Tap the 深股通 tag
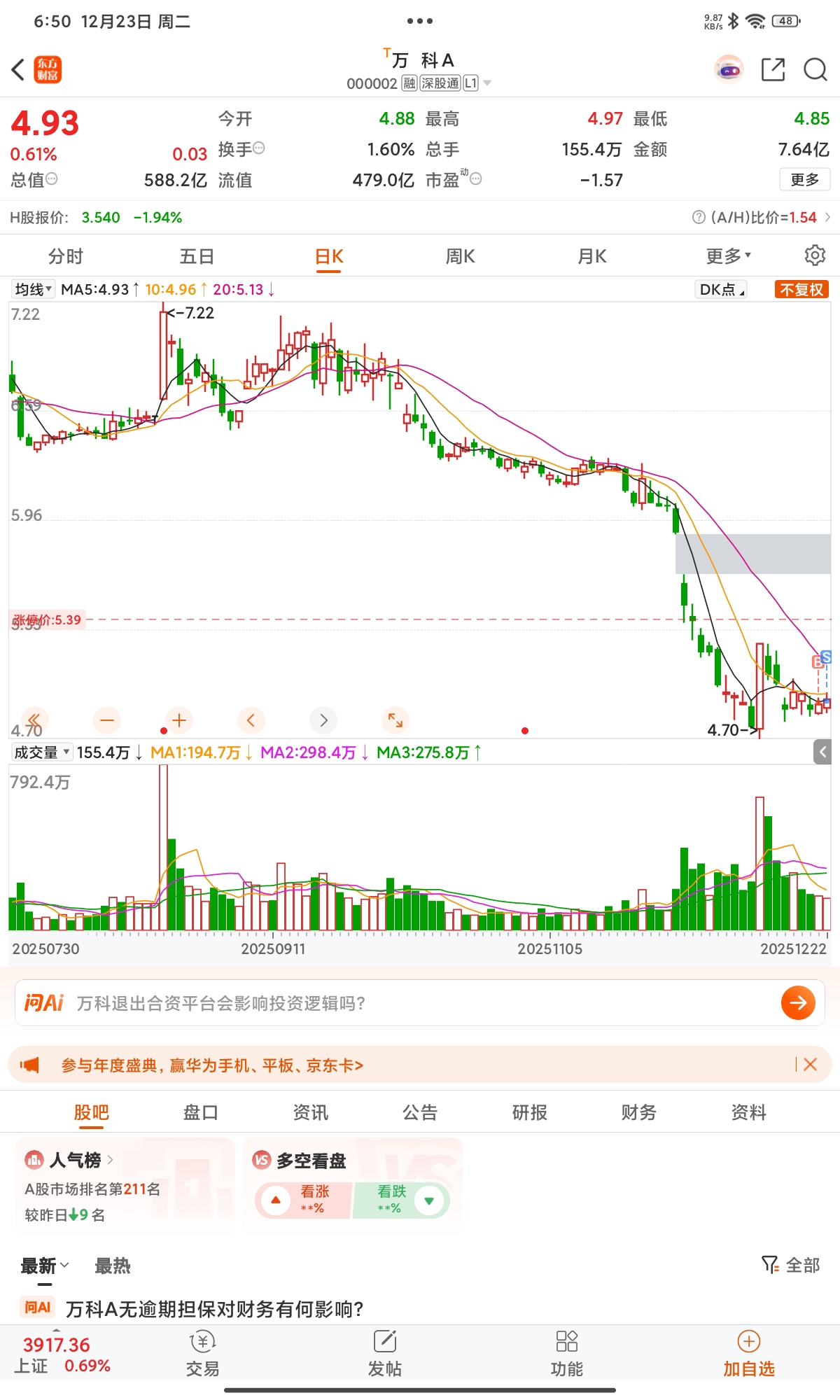Screen dimensions: 840x1400 (440, 83)
